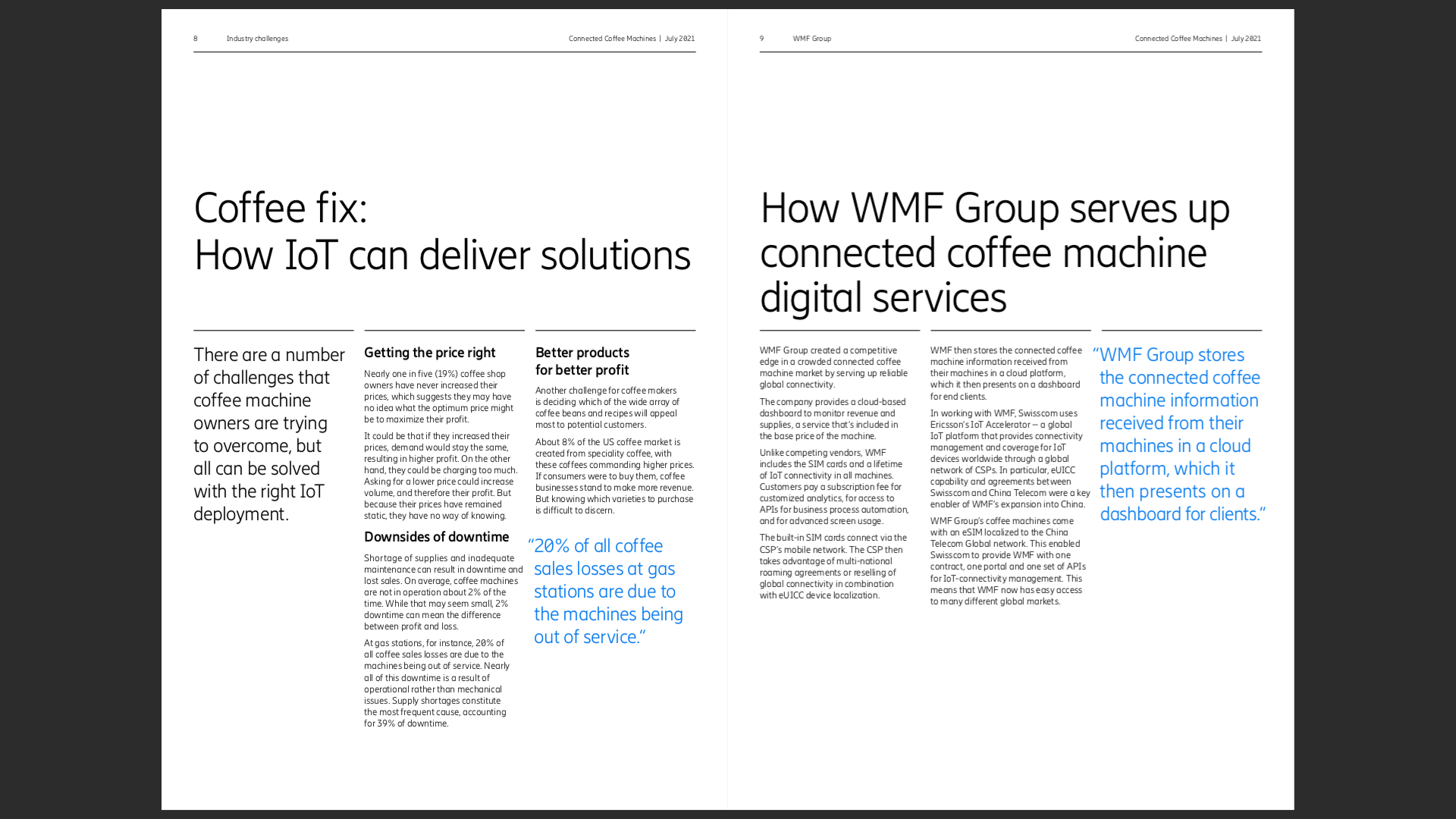Click paragraph starting 'Nearly one in five (19%)'
The height and width of the screenshot is (819, 1456).
coord(439,397)
